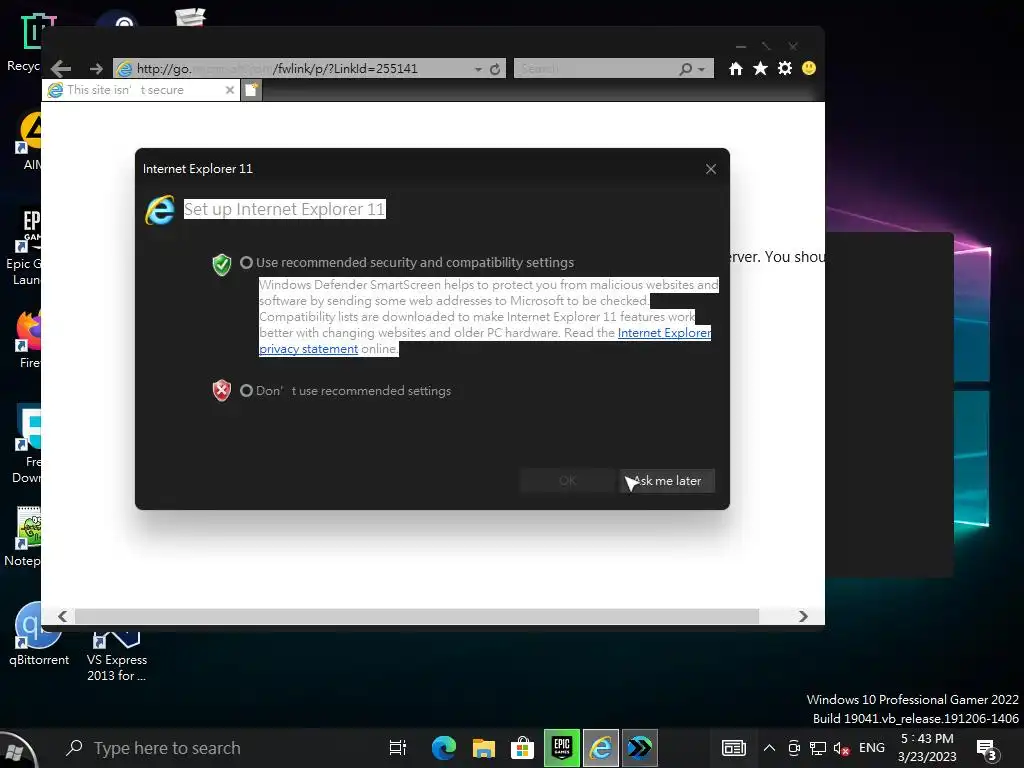Open Favorites star icon
This screenshot has width=1024, height=768.
[760, 69]
